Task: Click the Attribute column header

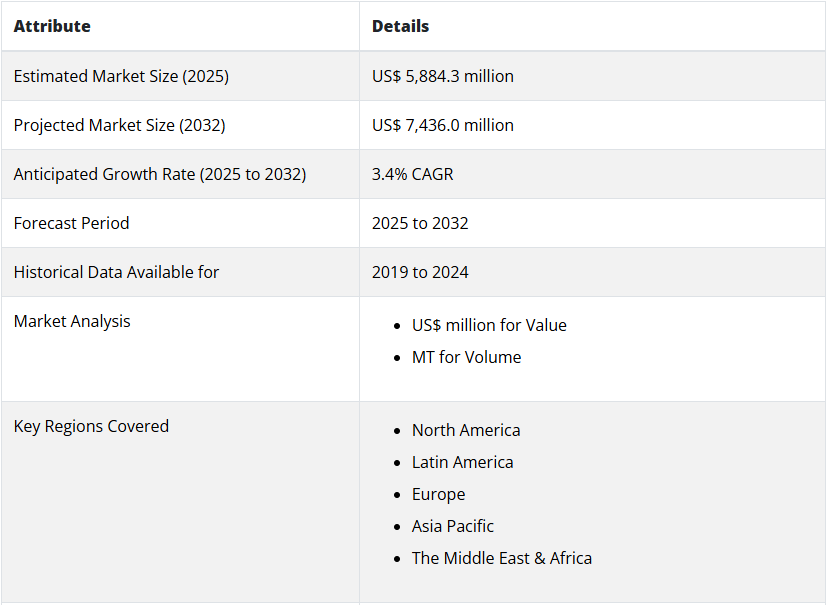Action: (x=52, y=26)
